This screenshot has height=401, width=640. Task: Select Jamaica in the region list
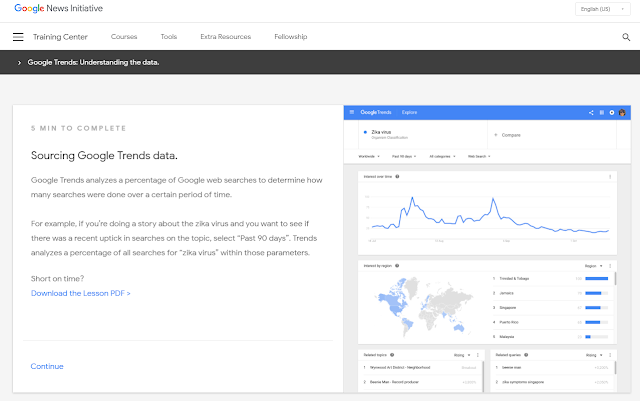[x=507, y=293]
